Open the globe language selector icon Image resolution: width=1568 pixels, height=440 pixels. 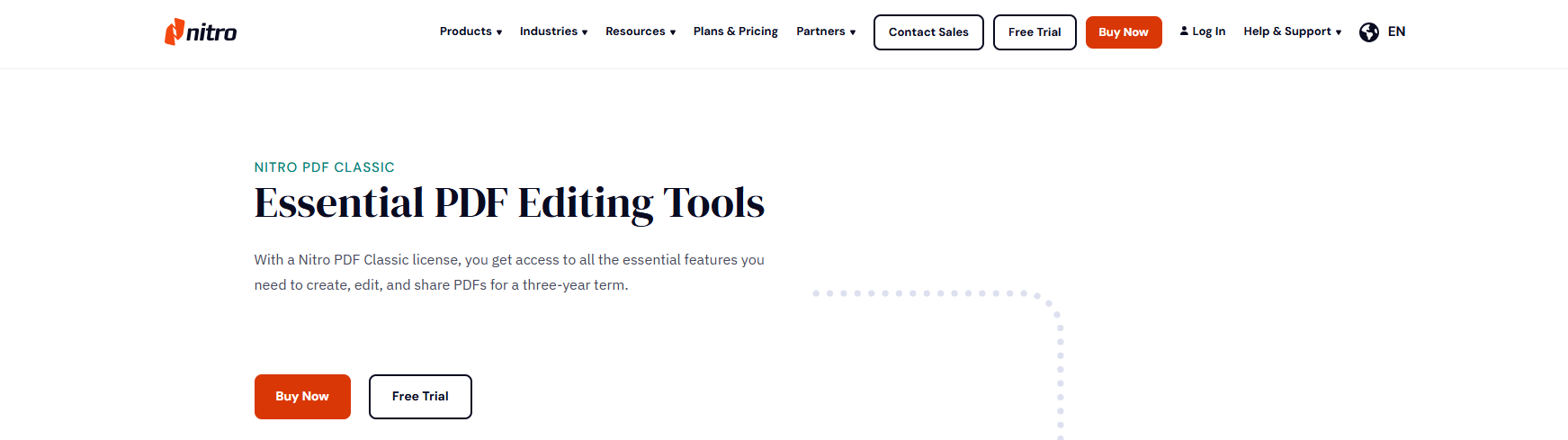[1368, 32]
